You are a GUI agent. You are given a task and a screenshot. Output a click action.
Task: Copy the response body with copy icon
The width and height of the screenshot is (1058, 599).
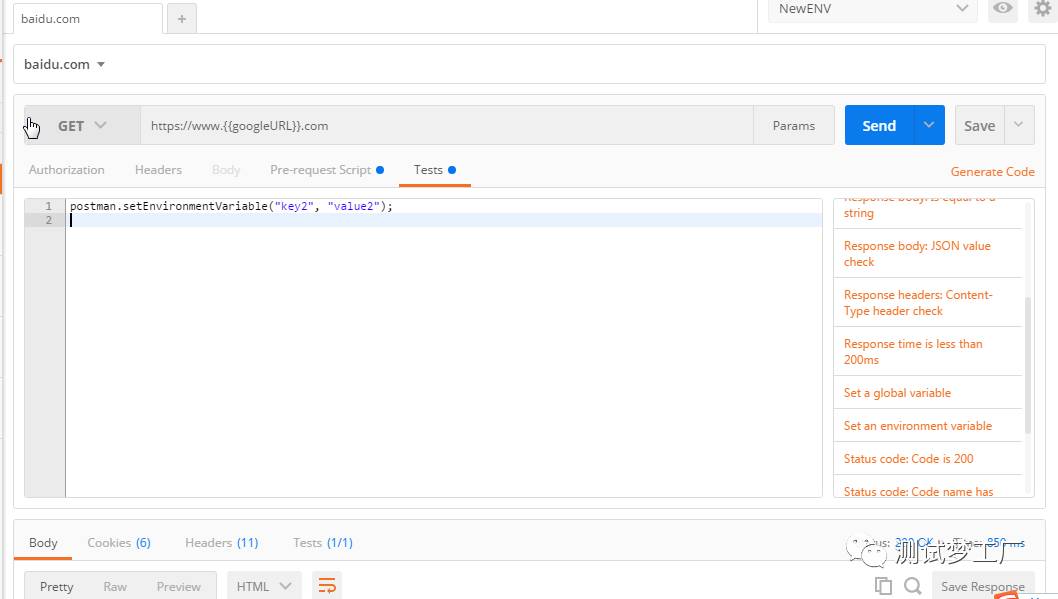(x=883, y=586)
